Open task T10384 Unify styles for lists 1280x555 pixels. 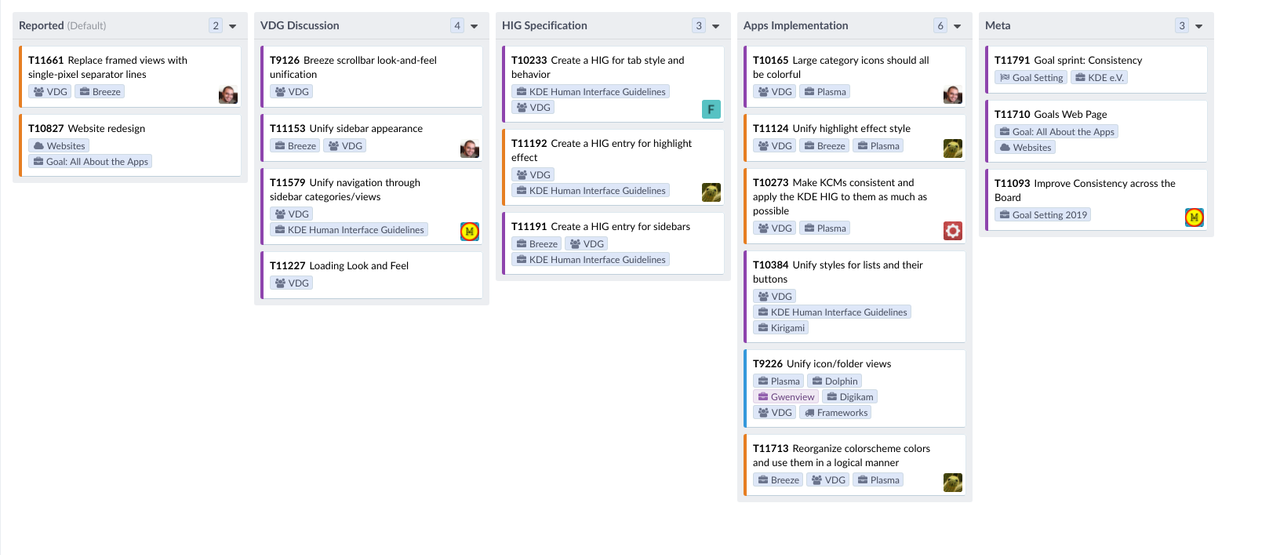click(x=838, y=272)
